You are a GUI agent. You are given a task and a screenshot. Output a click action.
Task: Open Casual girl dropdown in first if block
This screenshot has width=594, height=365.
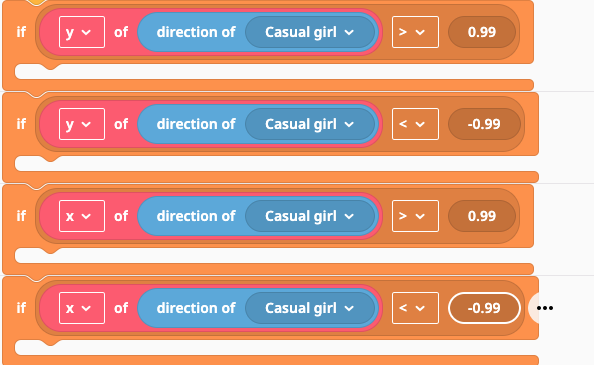point(310,32)
